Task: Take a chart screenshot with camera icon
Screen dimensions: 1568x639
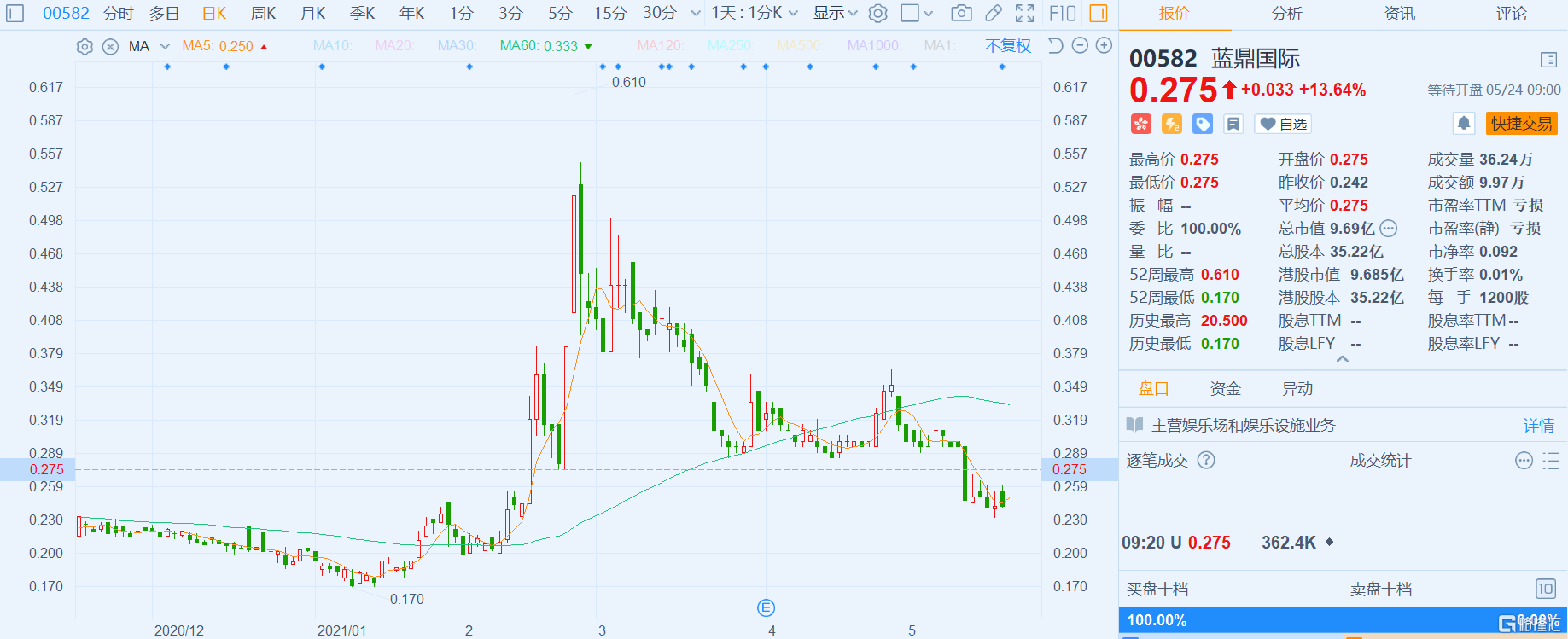Action: [x=961, y=13]
